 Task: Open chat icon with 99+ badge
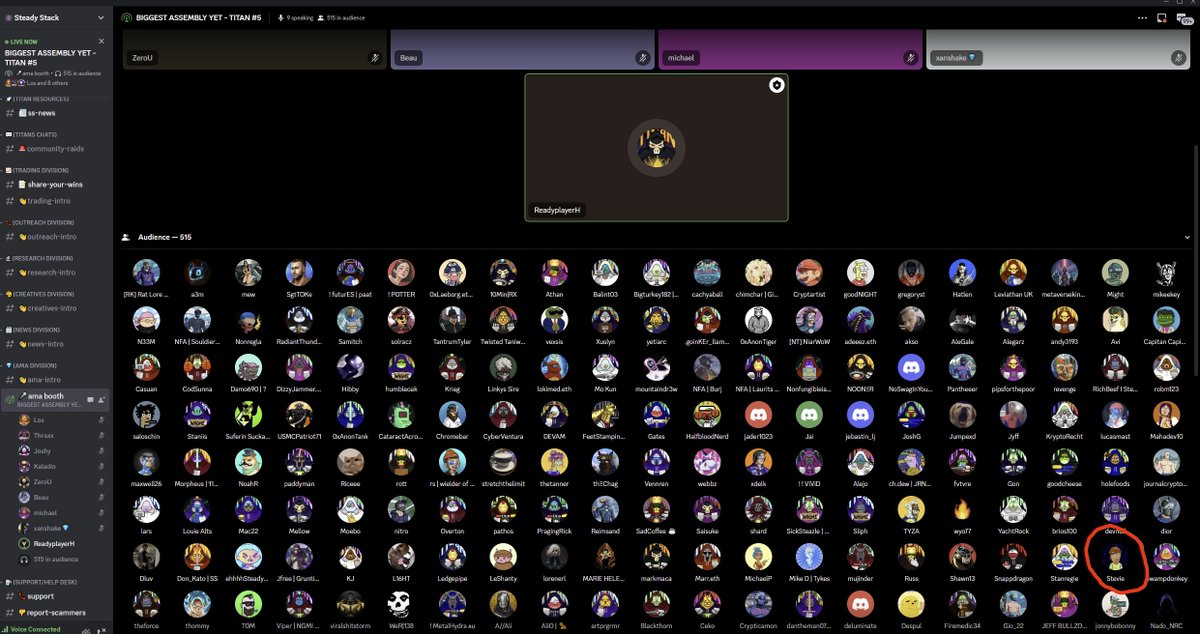pos(1186,18)
